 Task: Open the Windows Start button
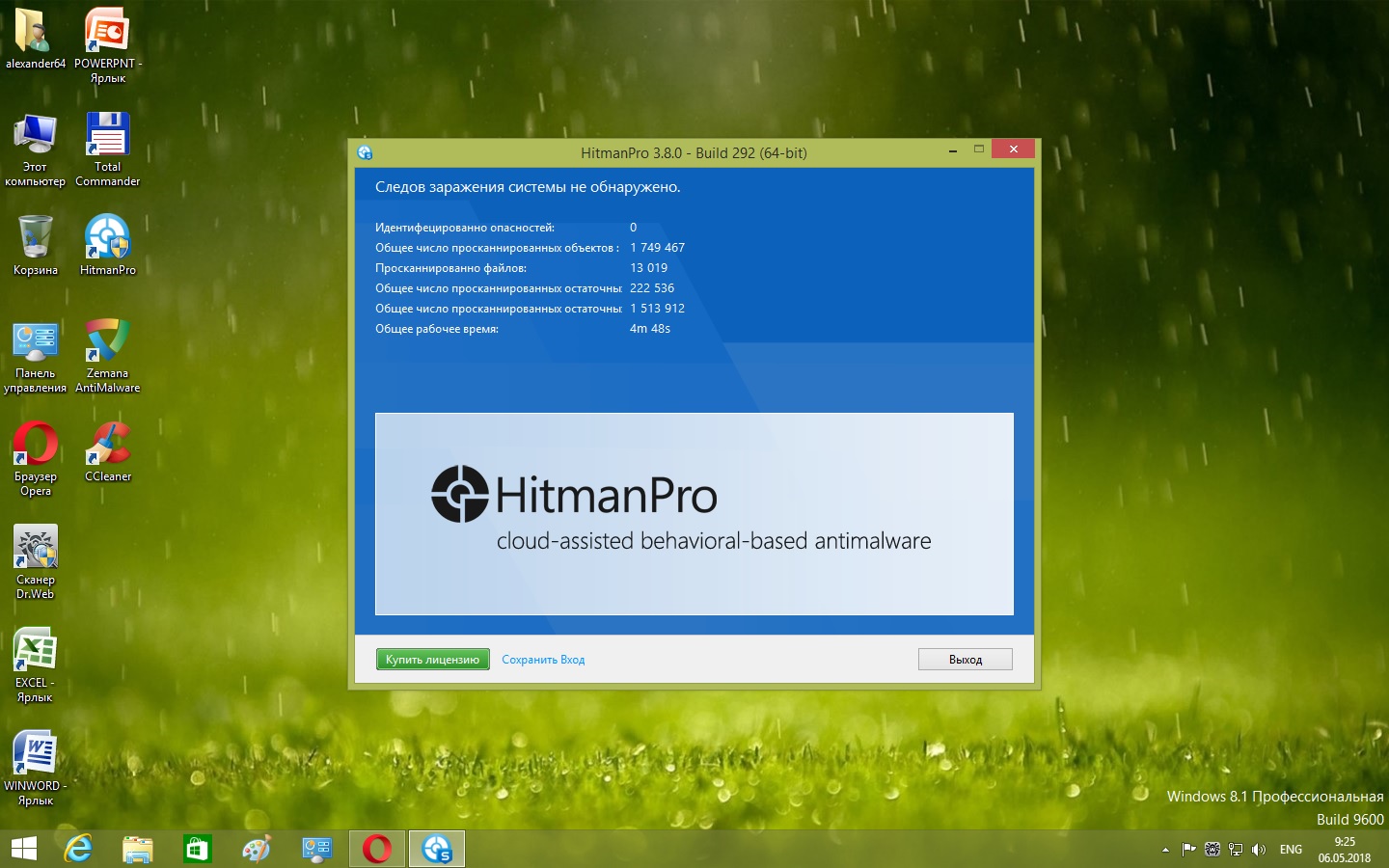click(x=23, y=849)
